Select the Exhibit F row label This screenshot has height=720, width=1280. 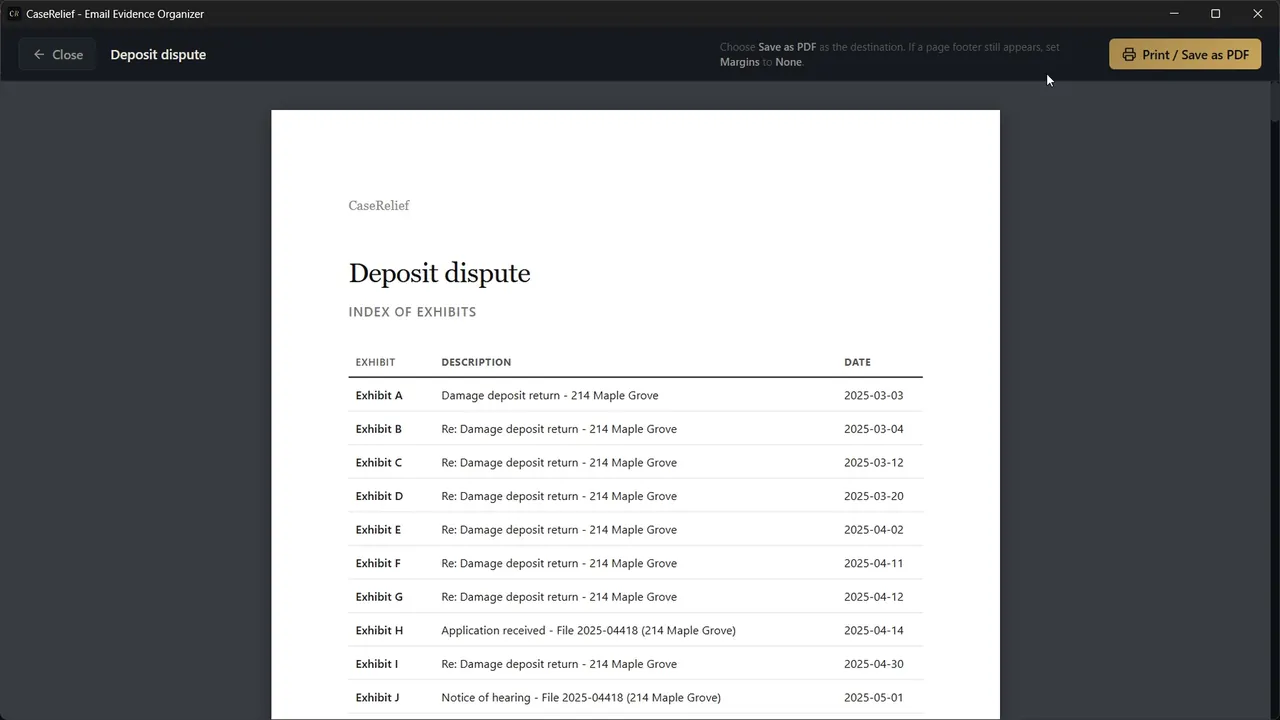(x=378, y=563)
